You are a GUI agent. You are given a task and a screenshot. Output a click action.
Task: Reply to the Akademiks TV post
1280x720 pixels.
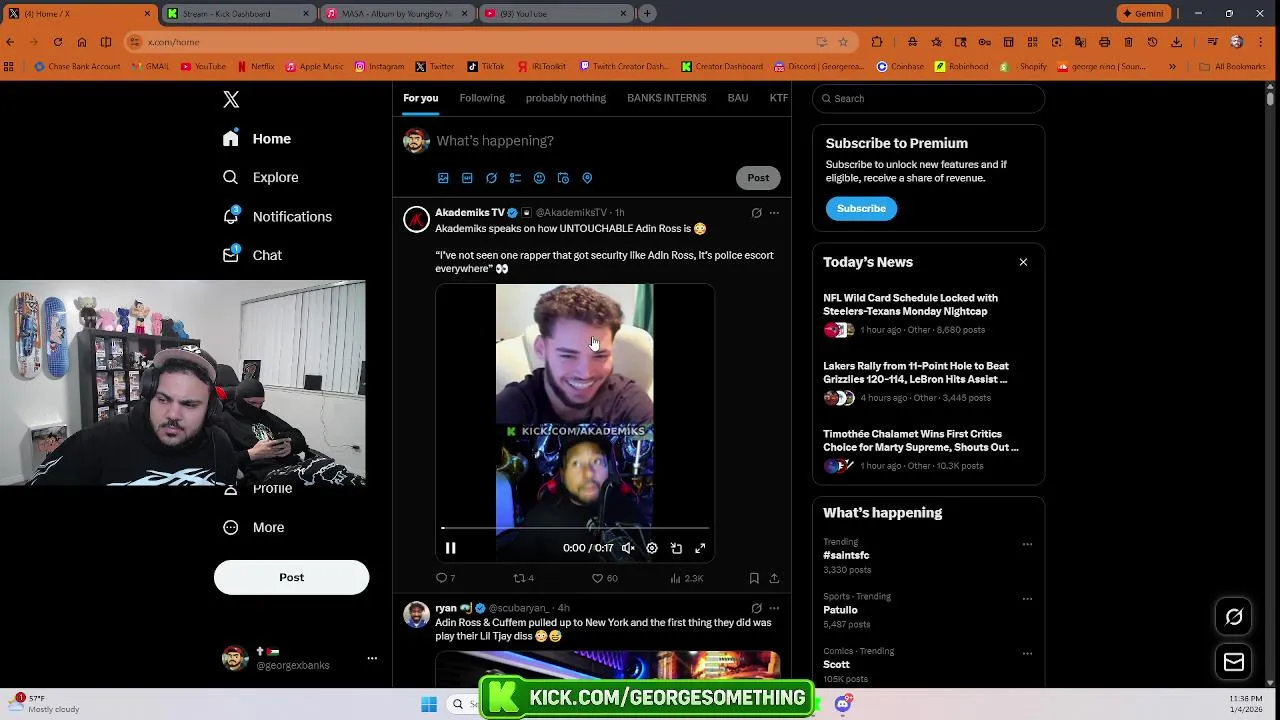pos(446,578)
